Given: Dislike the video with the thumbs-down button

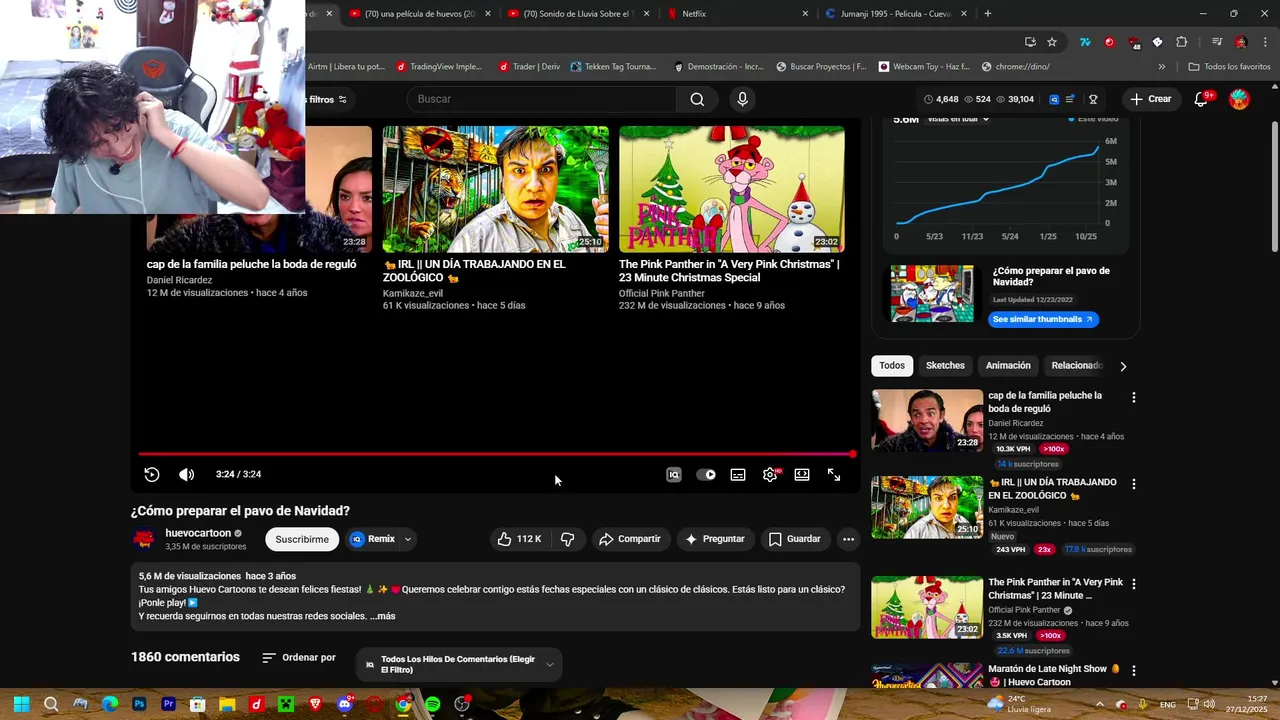Looking at the screenshot, I should point(567,539).
